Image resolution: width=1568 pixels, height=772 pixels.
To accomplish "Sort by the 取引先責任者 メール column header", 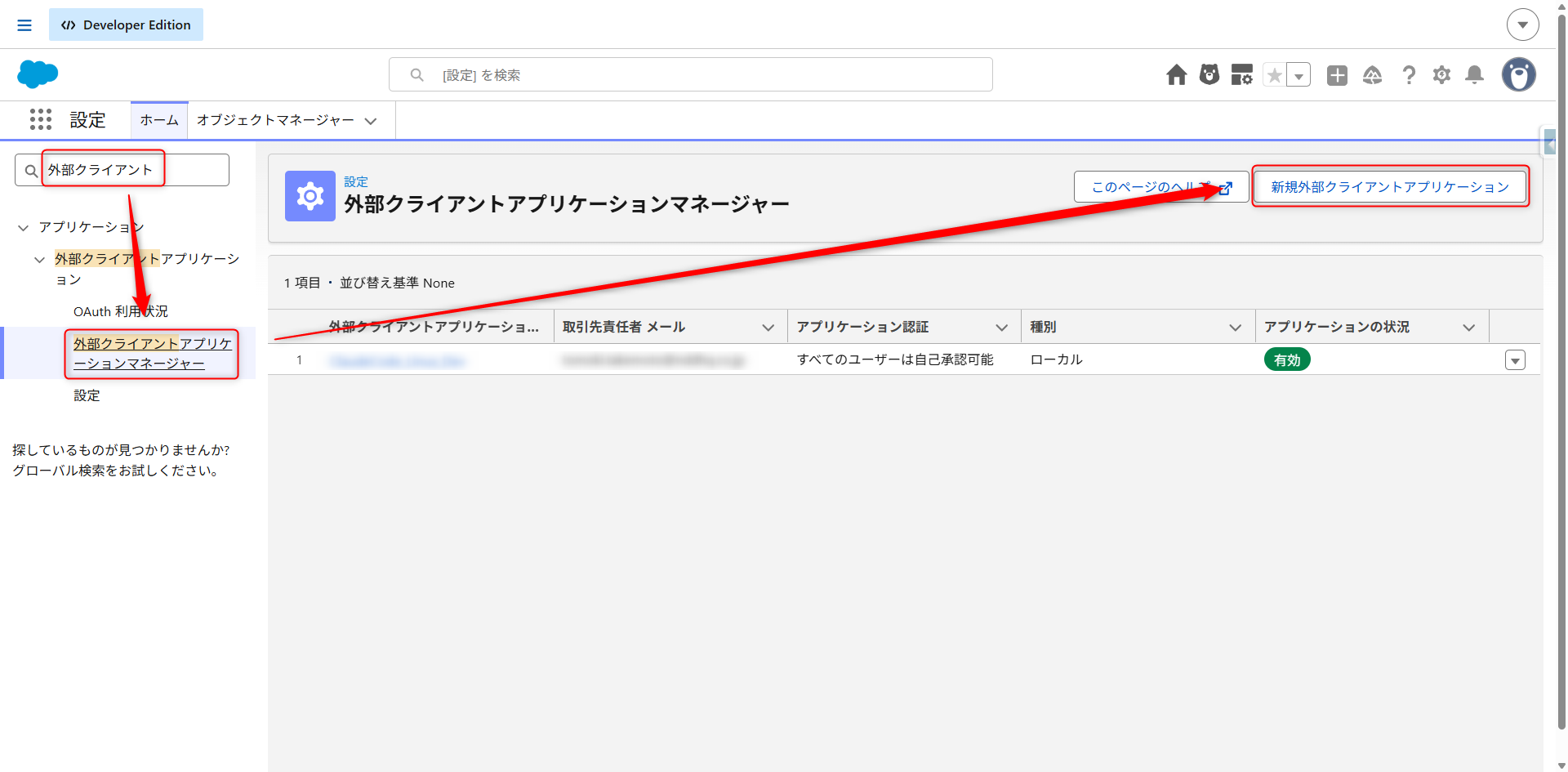I will (624, 327).
